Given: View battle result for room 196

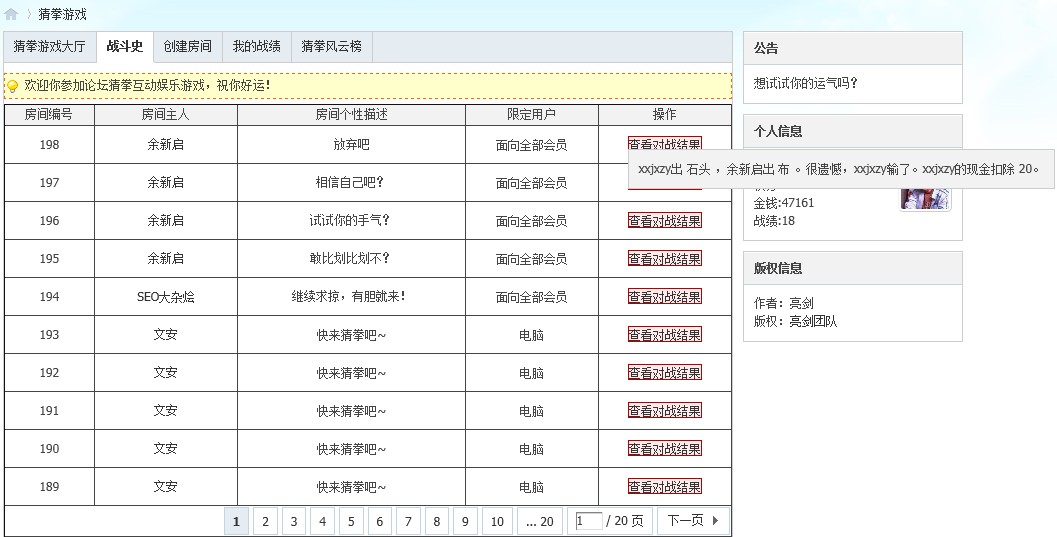Looking at the screenshot, I should (665, 221).
